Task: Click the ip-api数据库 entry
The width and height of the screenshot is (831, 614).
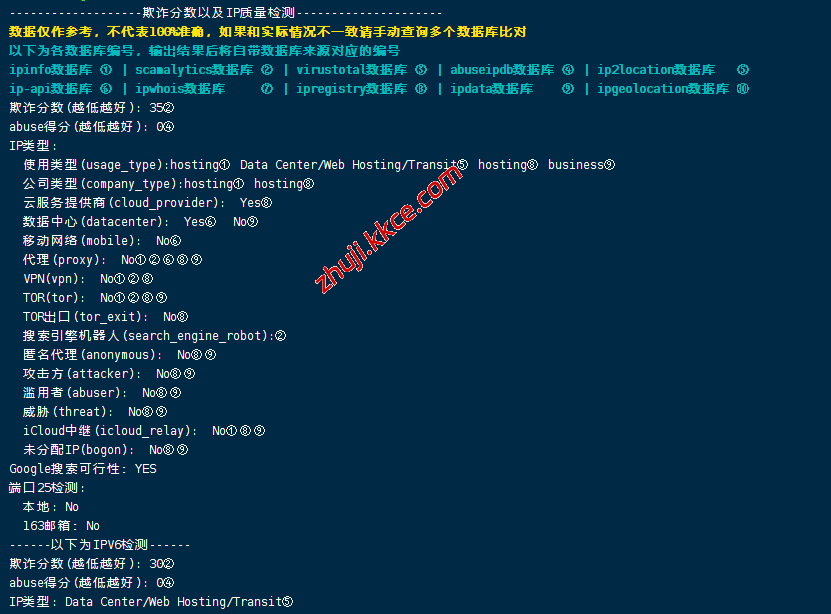Action: [x=50, y=89]
